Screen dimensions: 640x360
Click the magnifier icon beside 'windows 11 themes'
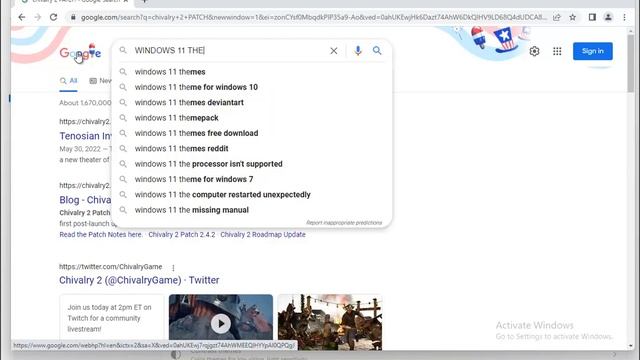(123, 72)
